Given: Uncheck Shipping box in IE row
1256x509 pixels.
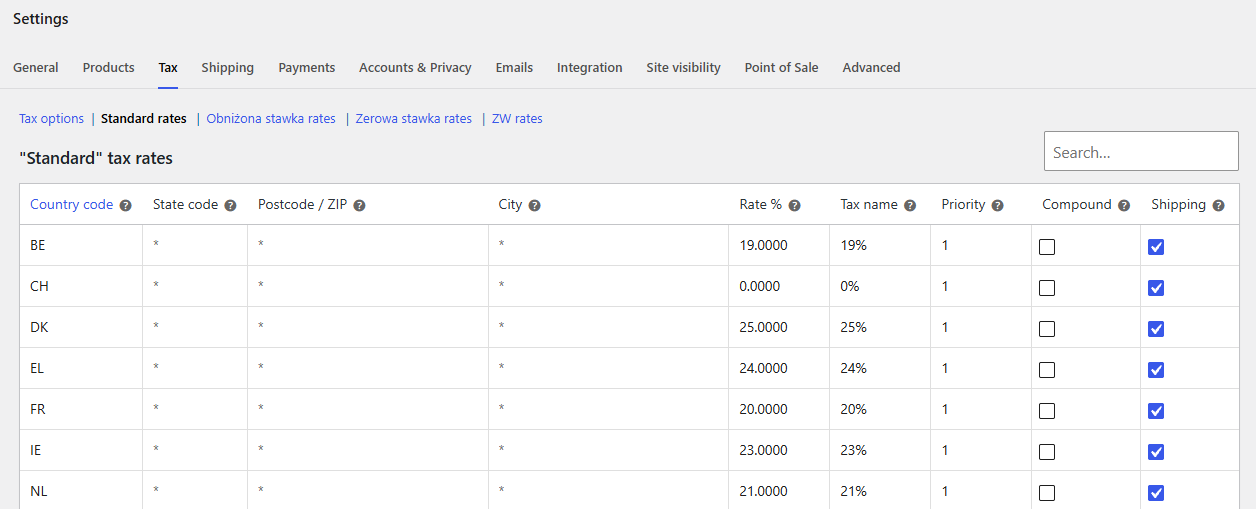Looking at the screenshot, I should (1156, 452).
